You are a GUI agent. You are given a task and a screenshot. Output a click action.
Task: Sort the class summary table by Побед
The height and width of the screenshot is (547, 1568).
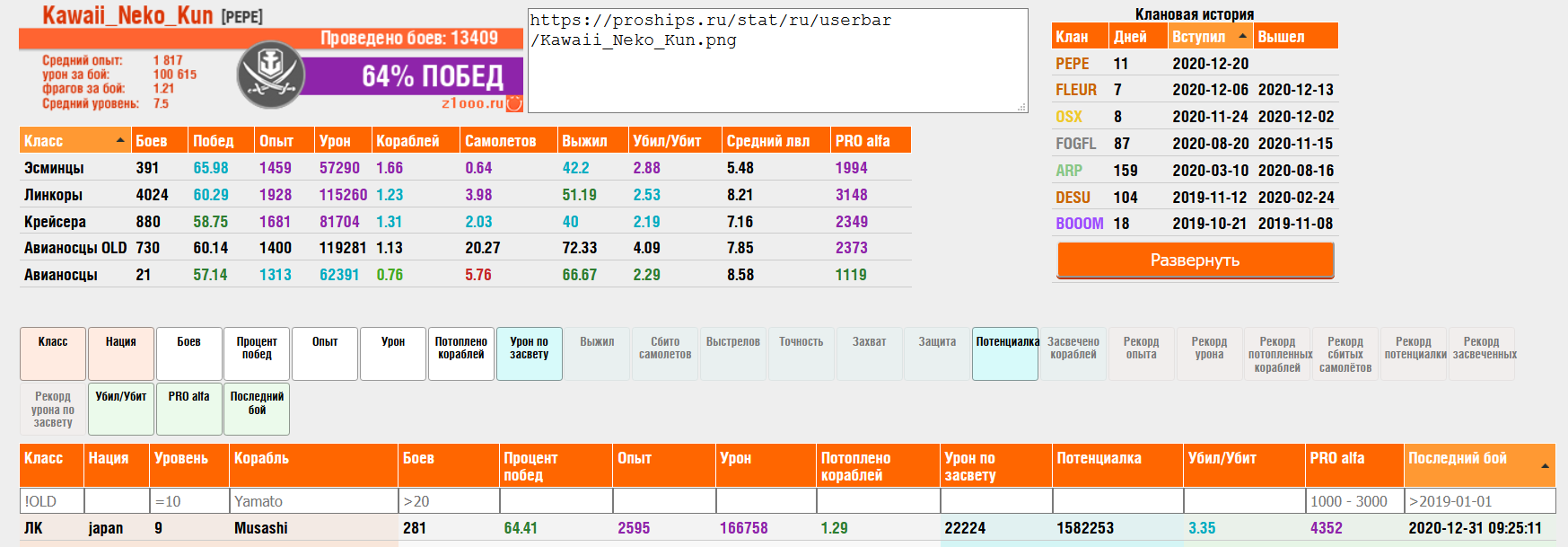tap(221, 141)
